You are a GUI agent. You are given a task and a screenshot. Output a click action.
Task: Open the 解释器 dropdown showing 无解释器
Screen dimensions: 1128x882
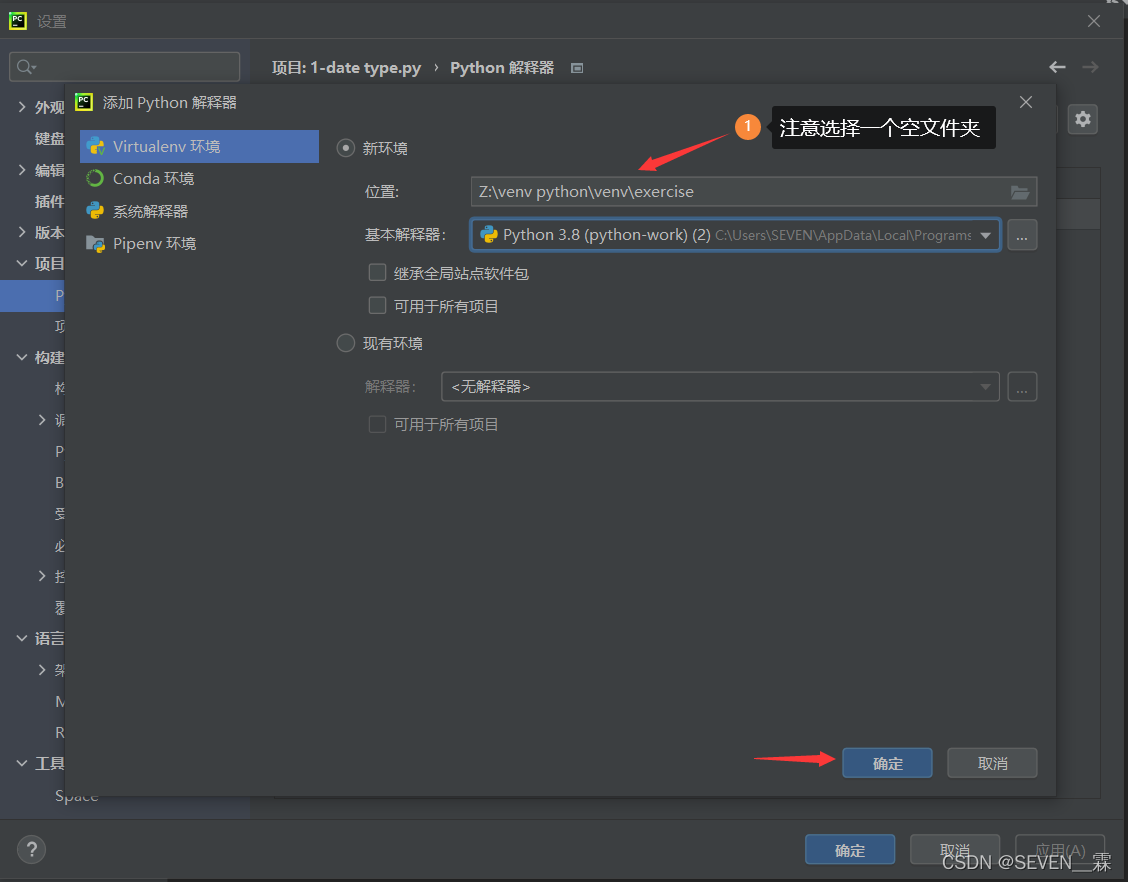[x=720, y=387]
